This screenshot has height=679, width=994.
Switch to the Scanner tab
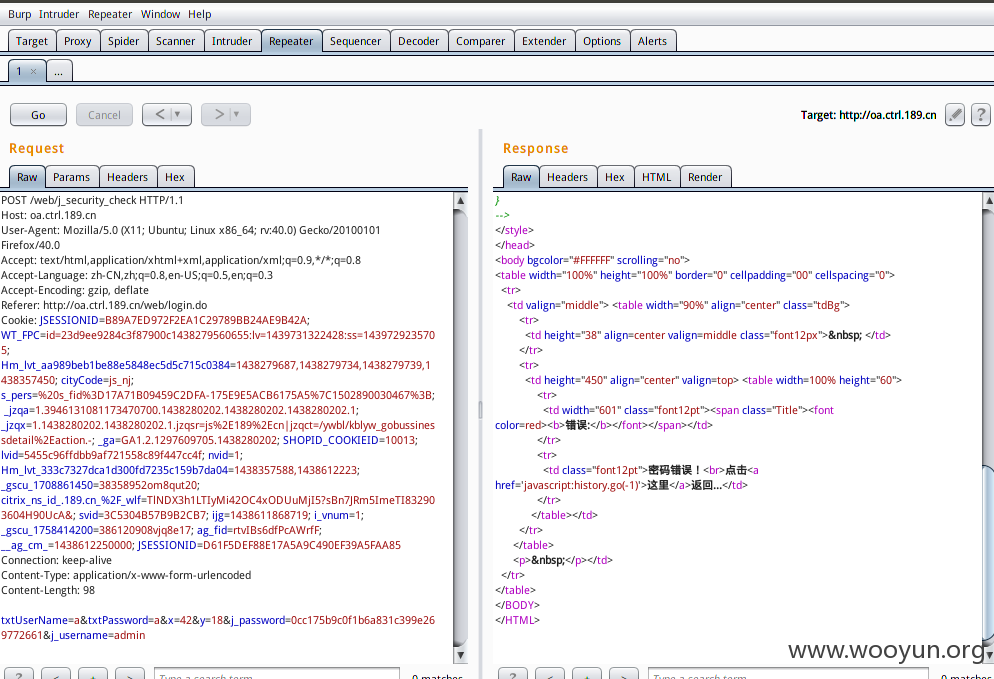point(176,41)
